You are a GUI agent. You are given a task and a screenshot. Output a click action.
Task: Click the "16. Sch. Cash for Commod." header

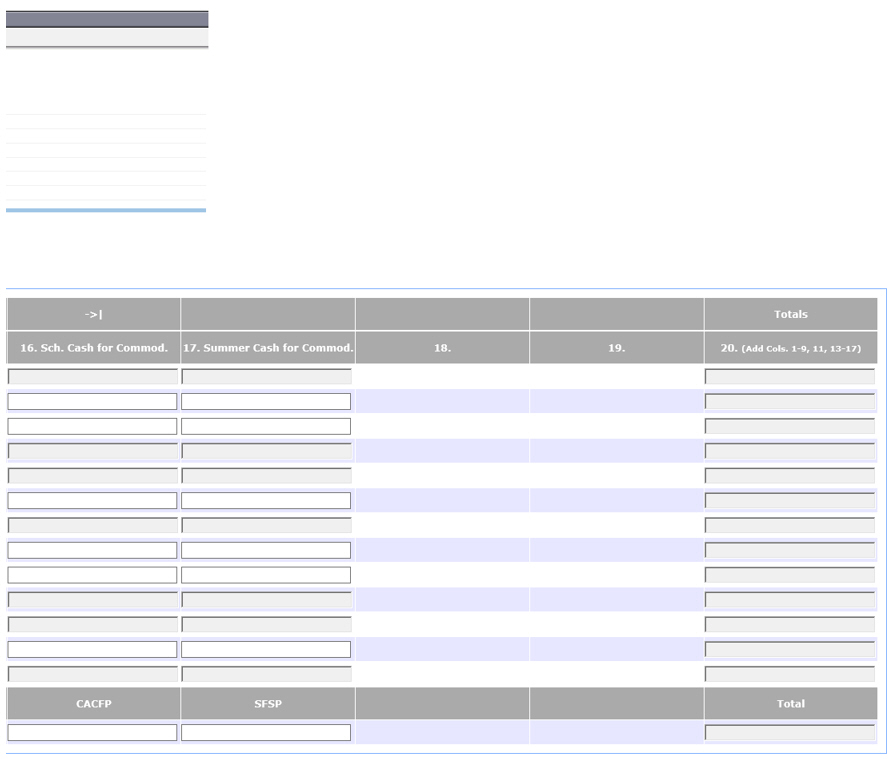pyautogui.click(x=93, y=348)
